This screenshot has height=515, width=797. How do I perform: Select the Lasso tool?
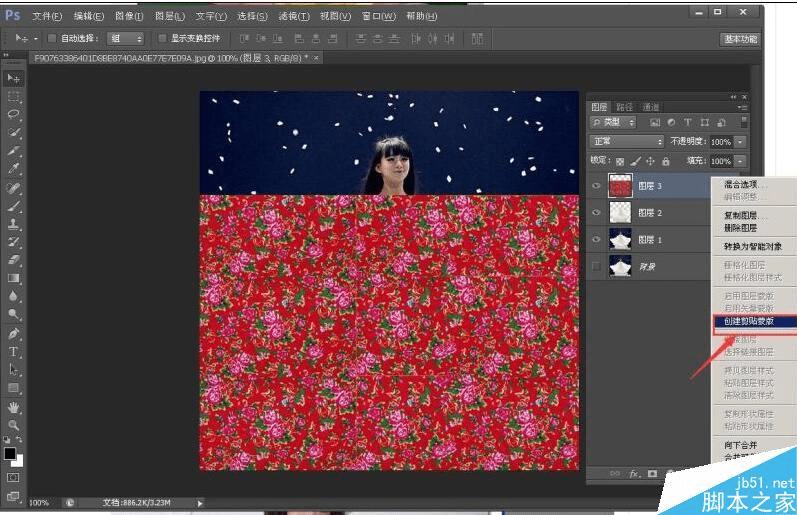pos(14,114)
